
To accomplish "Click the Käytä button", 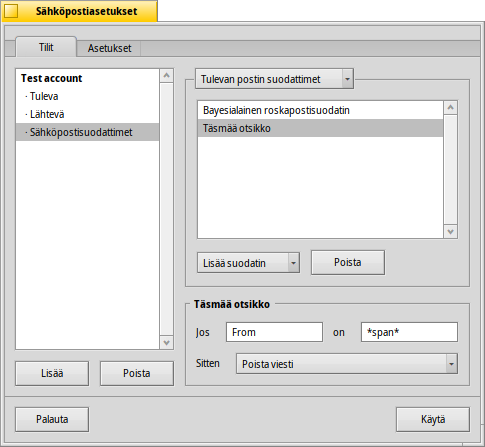I will click(433, 419).
